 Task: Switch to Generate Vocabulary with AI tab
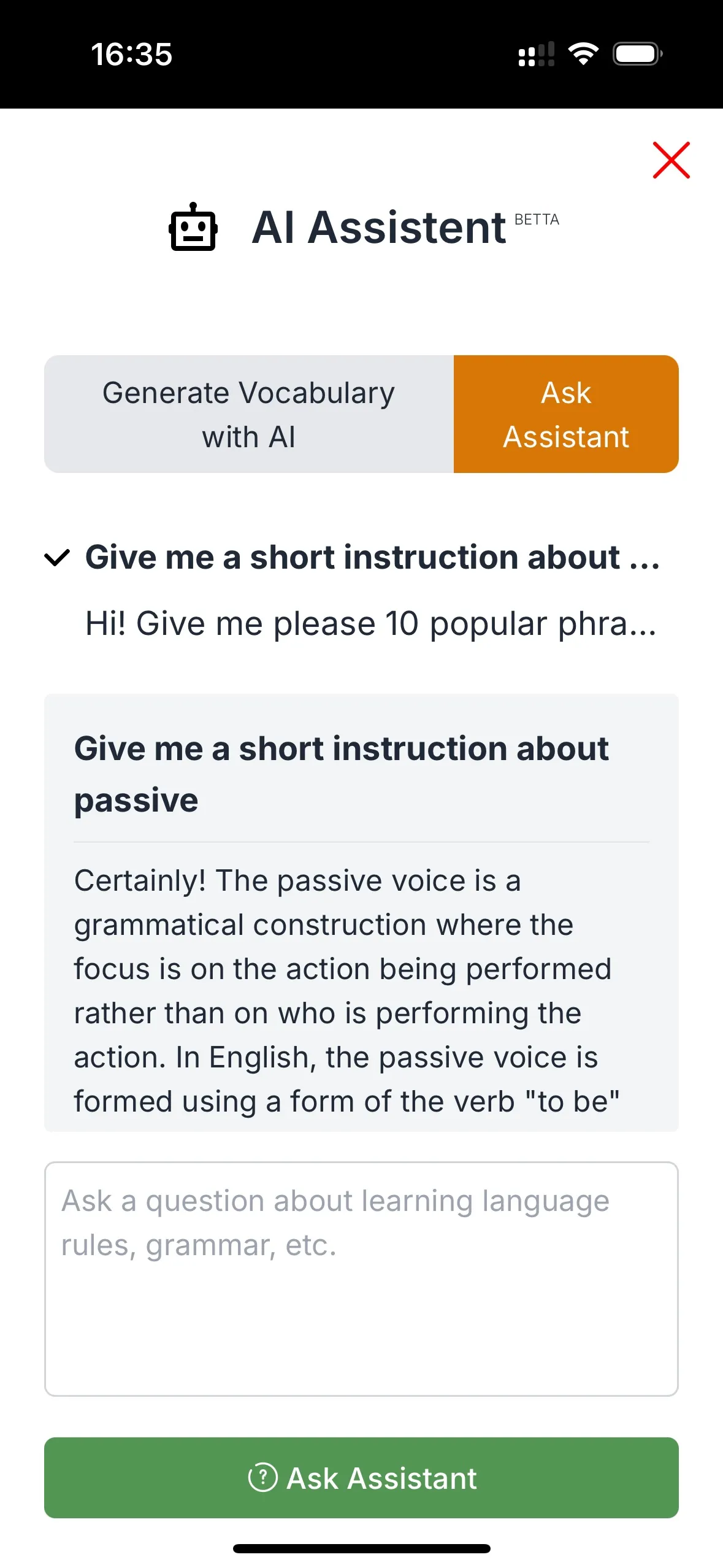tap(249, 414)
